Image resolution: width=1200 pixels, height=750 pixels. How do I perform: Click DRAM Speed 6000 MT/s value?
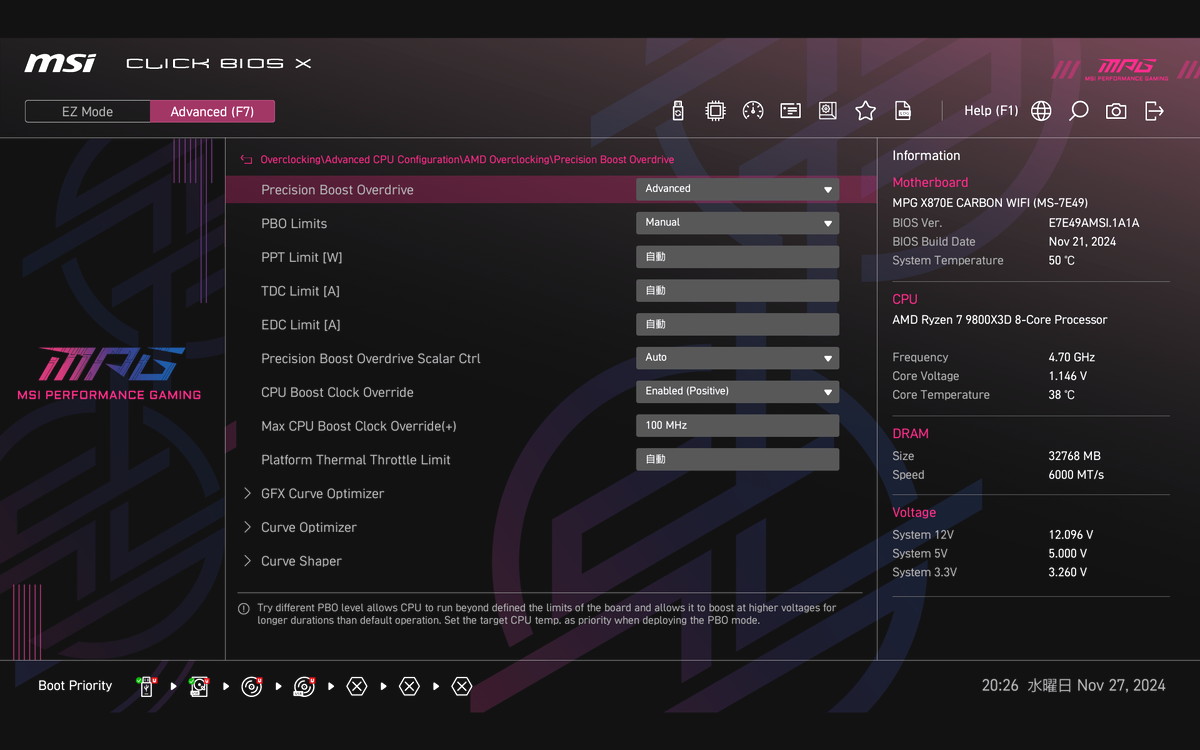pos(1076,475)
